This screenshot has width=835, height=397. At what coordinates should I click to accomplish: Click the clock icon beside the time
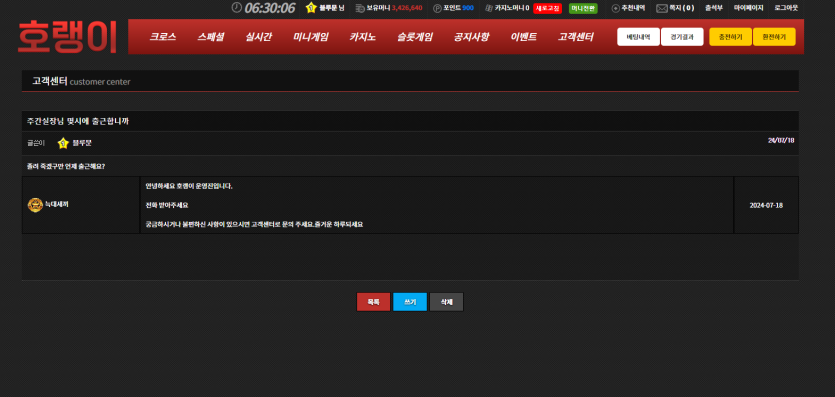(x=236, y=7)
